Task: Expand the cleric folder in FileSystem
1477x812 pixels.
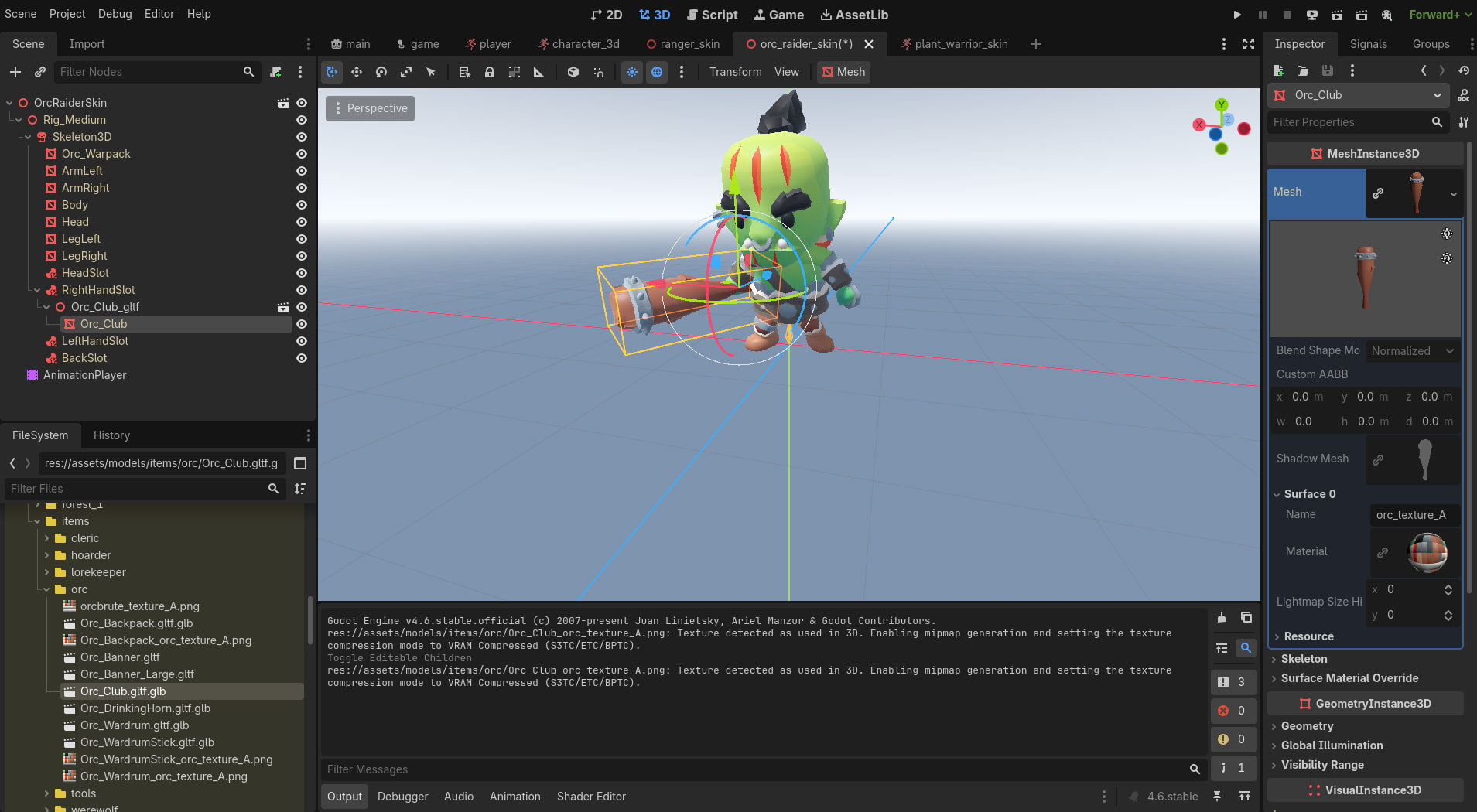Action: (47, 538)
